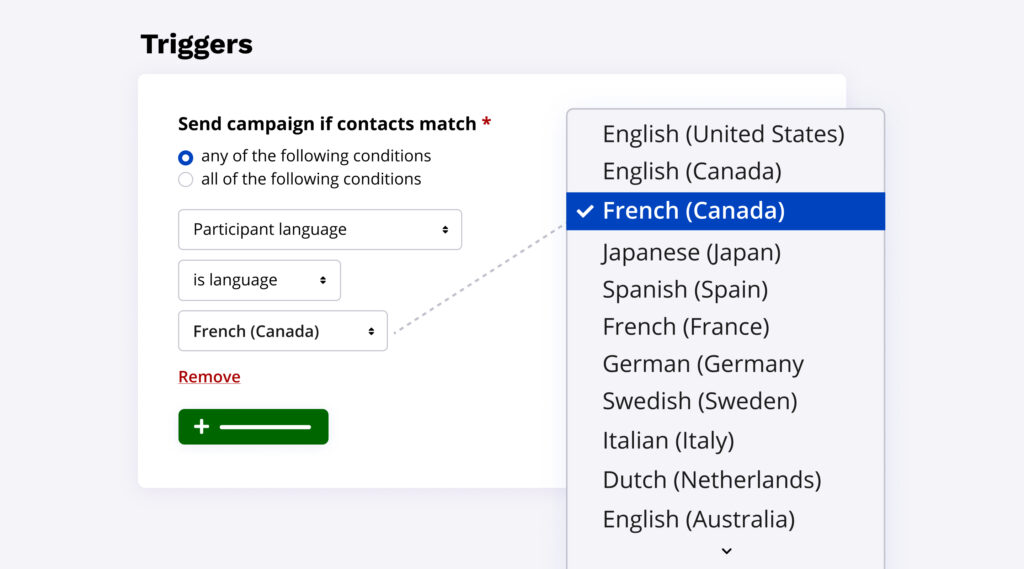The width and height of the screenshot is (1024, 569).
Task: Click the green plus add button
Action: click(253, 427)
